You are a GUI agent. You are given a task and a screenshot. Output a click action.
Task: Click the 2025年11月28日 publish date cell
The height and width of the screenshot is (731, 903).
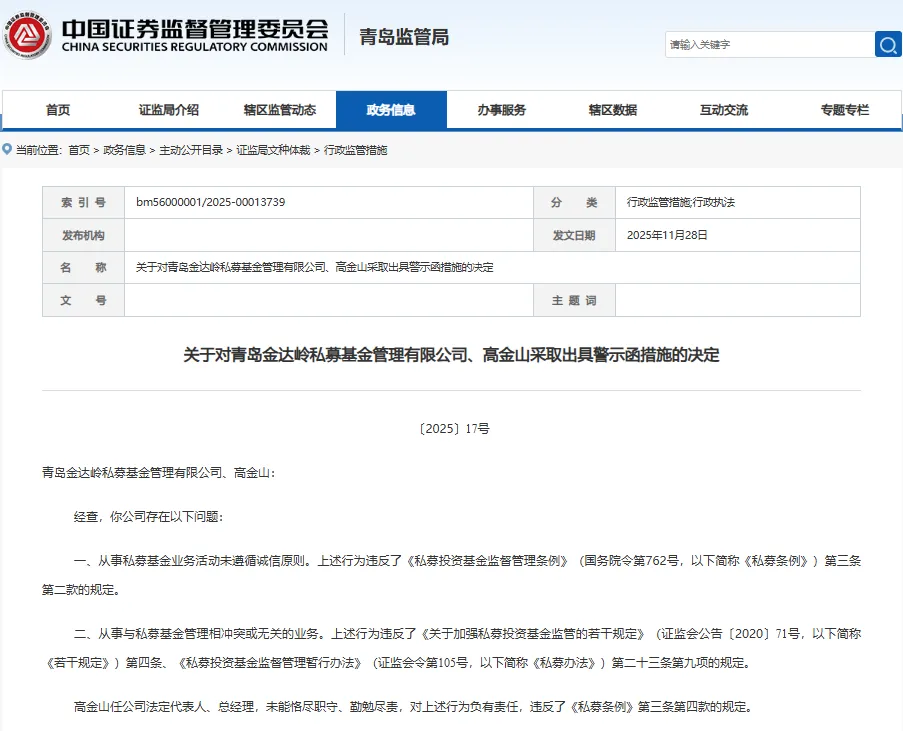pos(666,235)
